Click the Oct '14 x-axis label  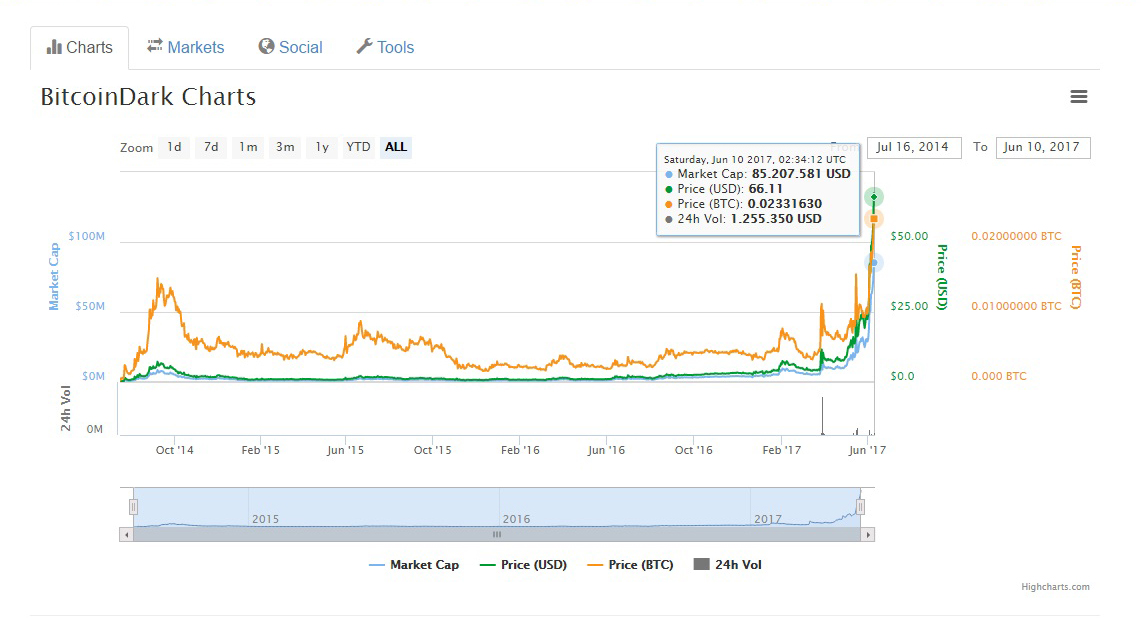coord(175,450)
